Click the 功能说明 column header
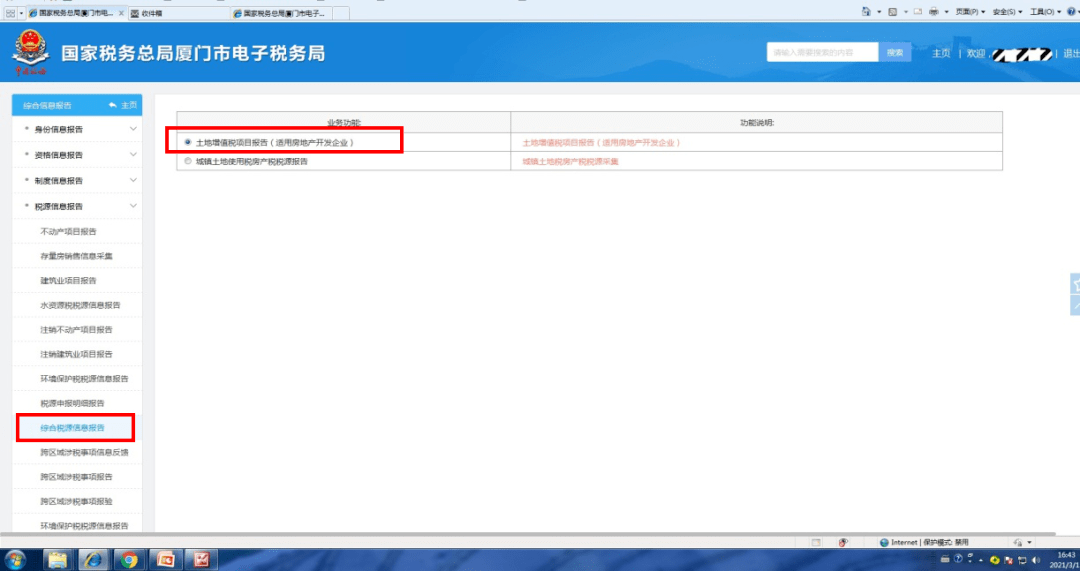The height and width of the screenshot is (571, 1080). point(756,122)
